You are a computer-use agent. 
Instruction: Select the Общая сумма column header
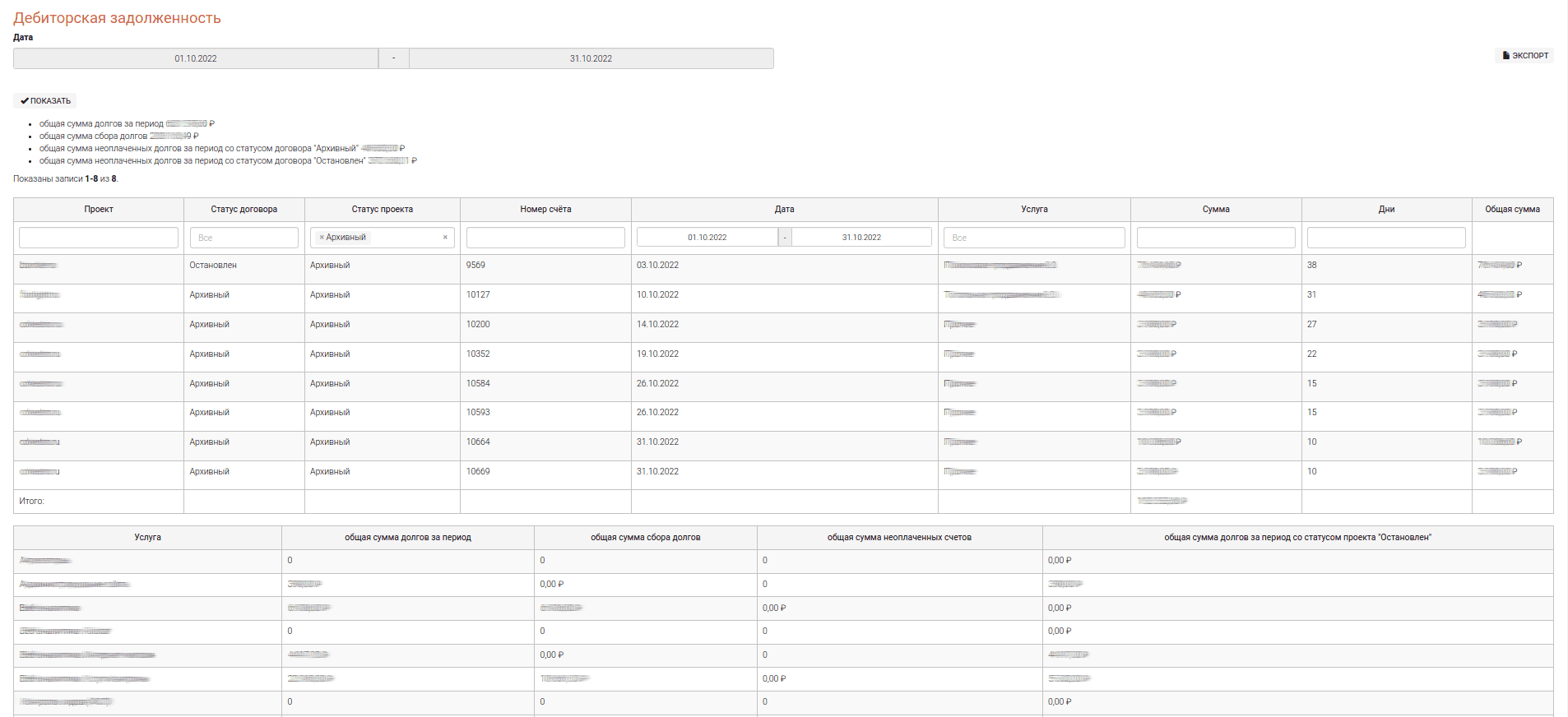[x=1511, y=210]
